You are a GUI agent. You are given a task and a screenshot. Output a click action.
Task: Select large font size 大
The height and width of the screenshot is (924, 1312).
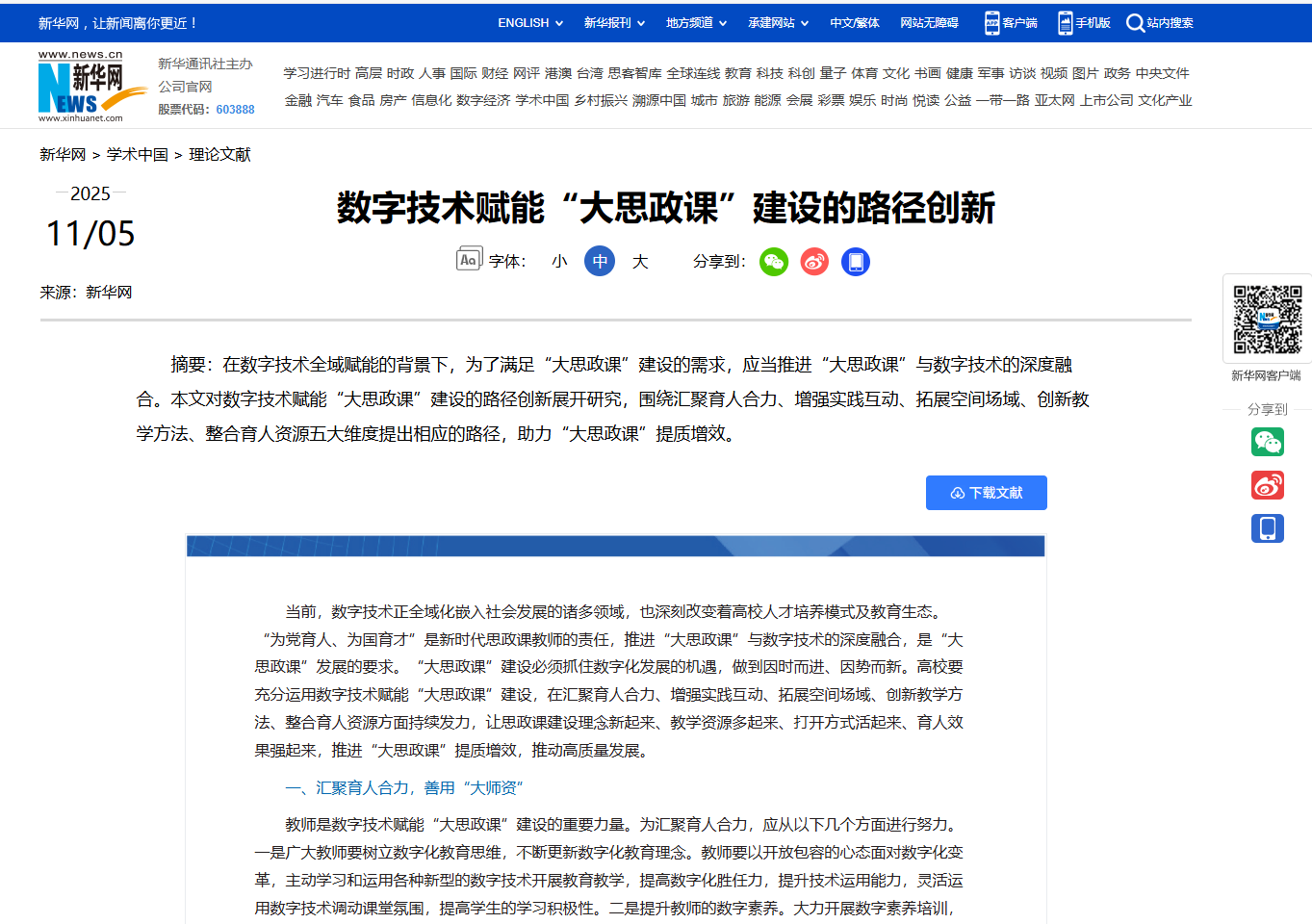640,262
